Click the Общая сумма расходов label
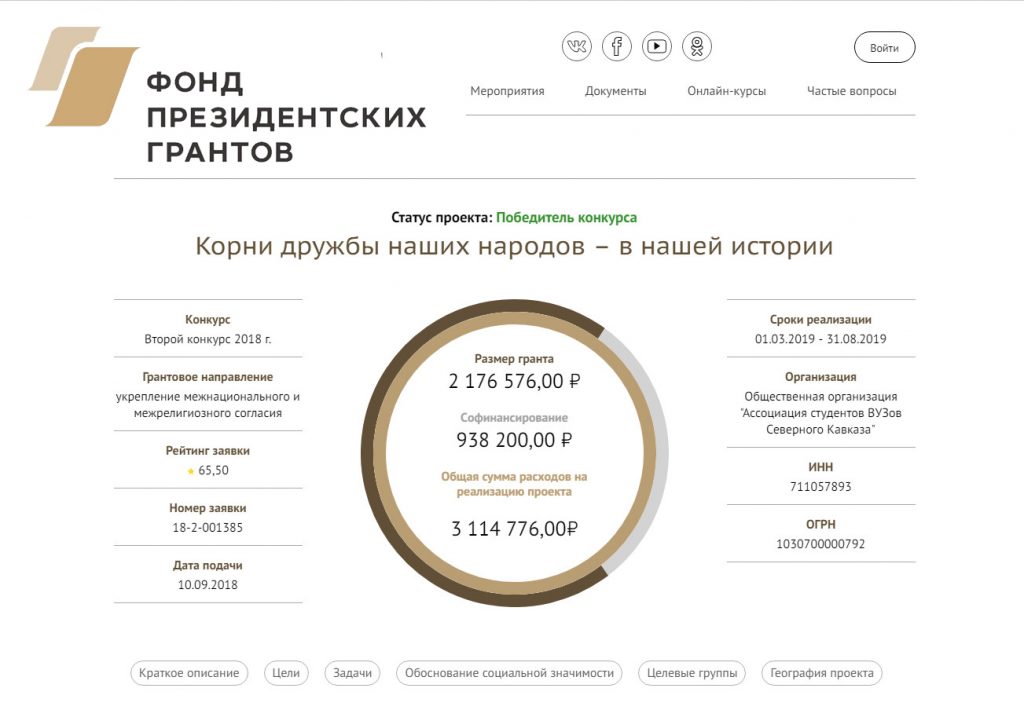The height and width of the screenshot is (721, 1024). point(514,484)
